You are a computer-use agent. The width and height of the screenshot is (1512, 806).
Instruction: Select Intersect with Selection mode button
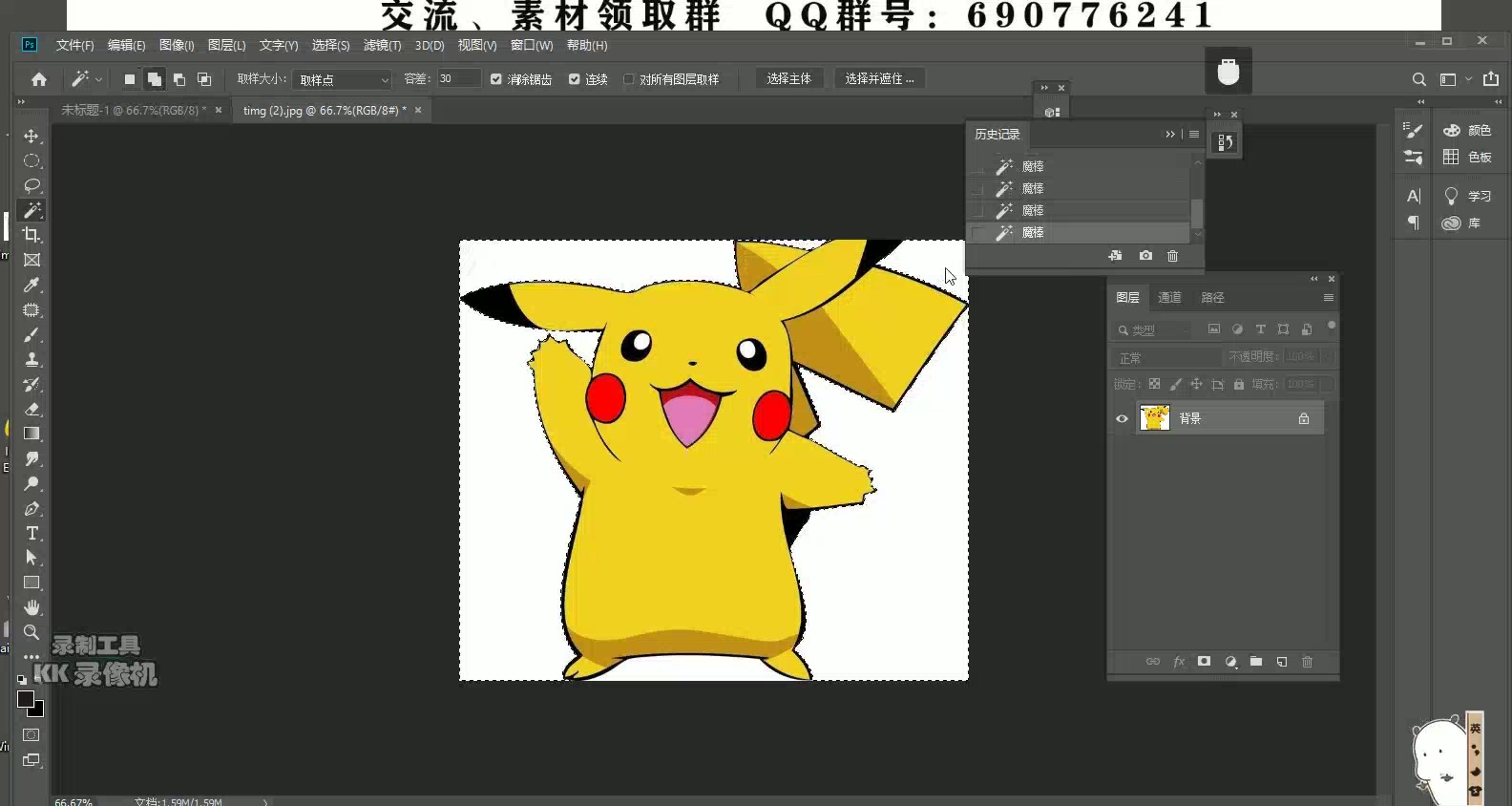click(204, 79)
